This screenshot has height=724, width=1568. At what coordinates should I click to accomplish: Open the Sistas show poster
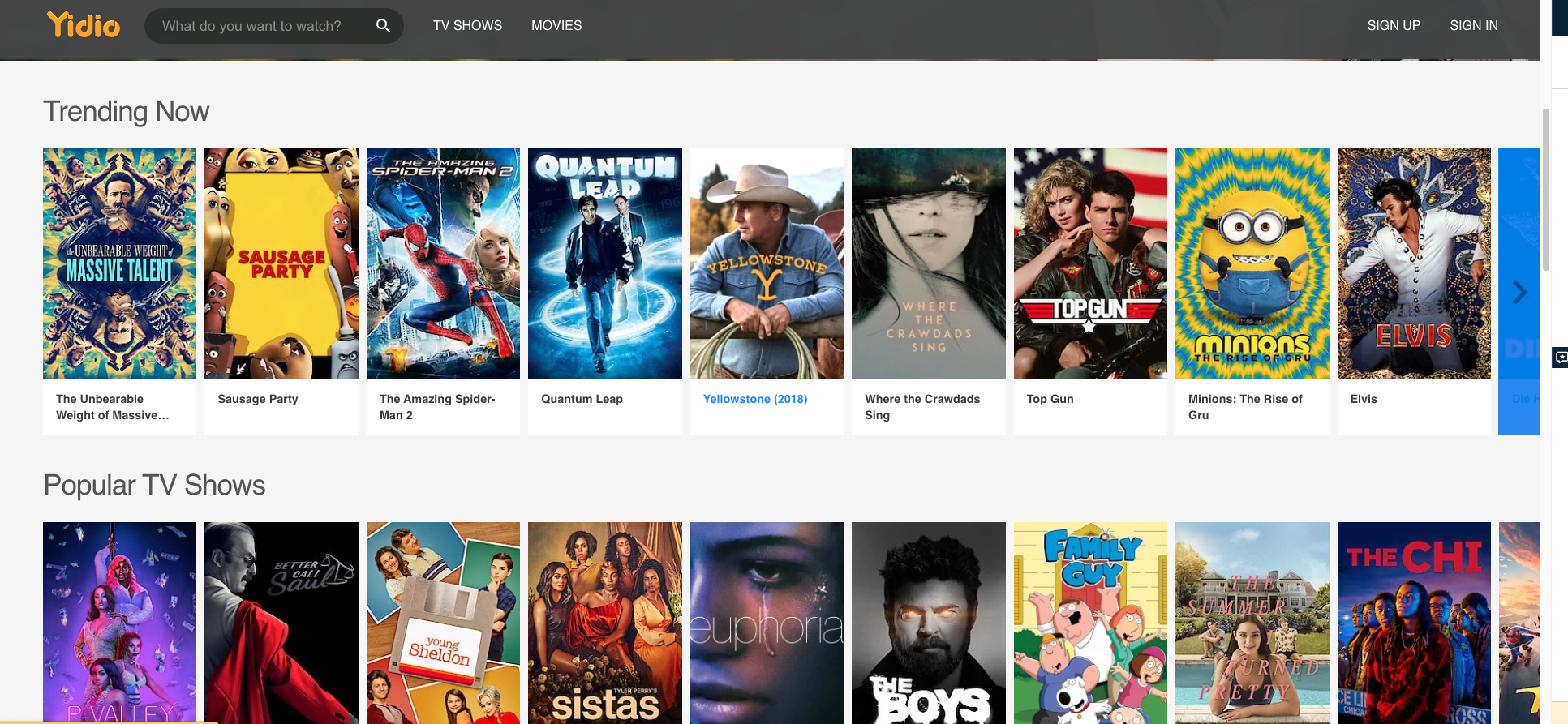604,623
